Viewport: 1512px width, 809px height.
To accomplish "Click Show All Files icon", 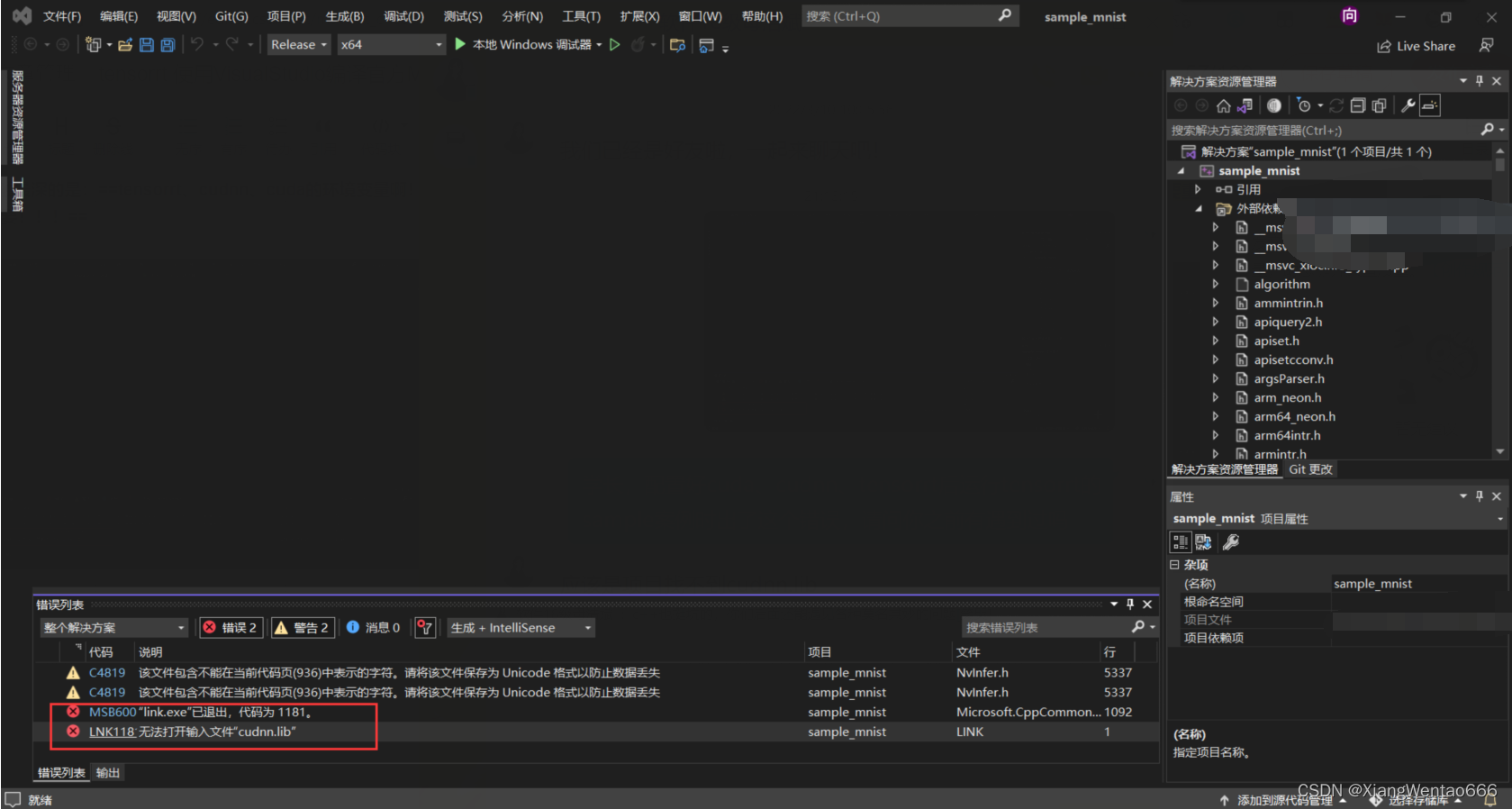I will click(1379, 105).
